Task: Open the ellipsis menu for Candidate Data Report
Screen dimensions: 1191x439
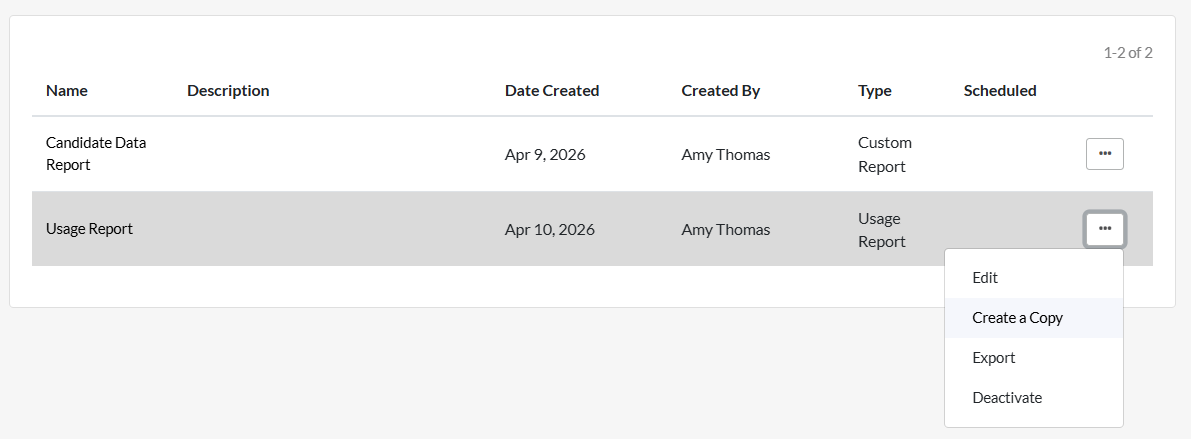Action: click(1104, 154)
